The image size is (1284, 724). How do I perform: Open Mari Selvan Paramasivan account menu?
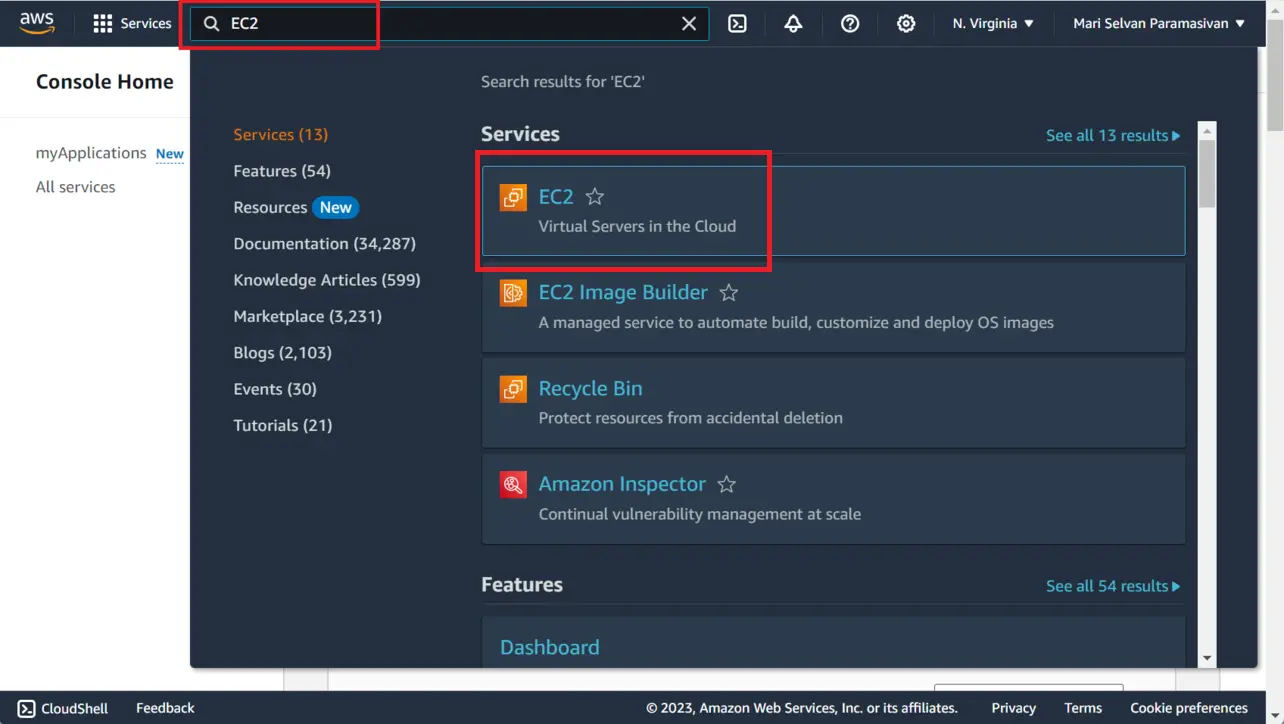(1159, 23)
